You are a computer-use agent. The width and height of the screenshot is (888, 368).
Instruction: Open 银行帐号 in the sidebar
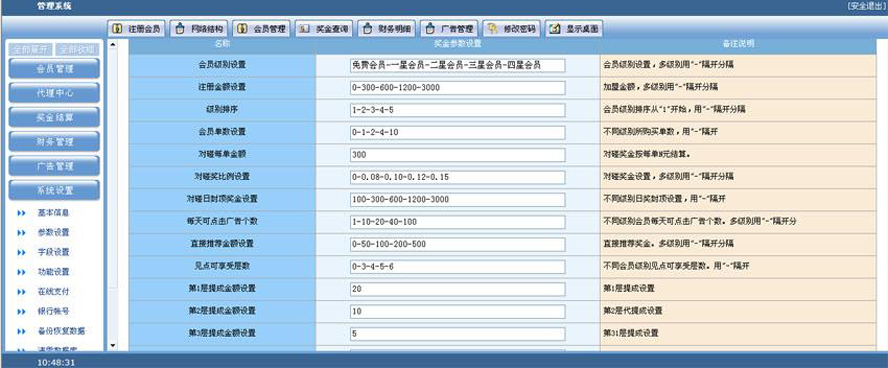53,311
